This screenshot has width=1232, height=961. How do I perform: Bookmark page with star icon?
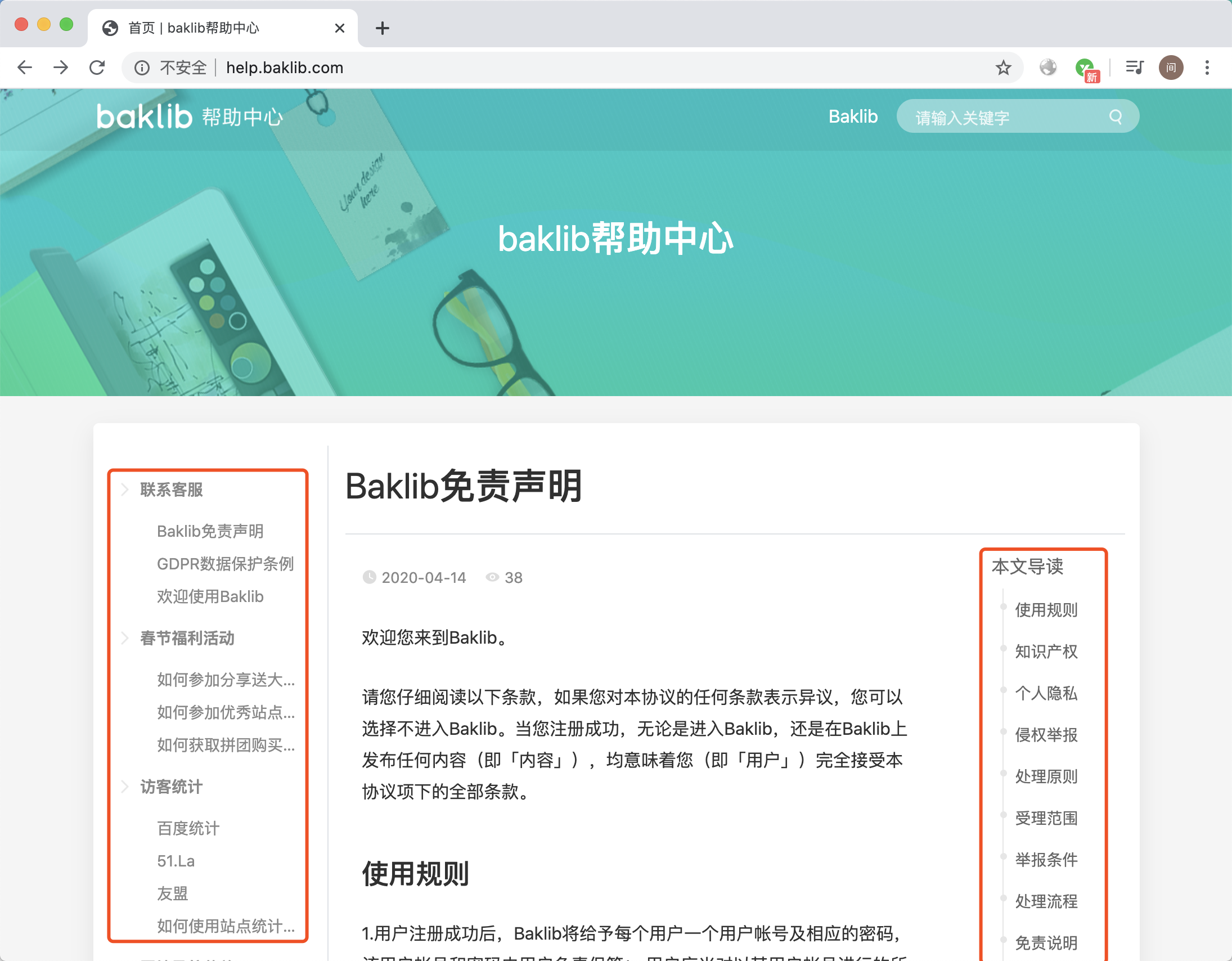point(1003,68)
